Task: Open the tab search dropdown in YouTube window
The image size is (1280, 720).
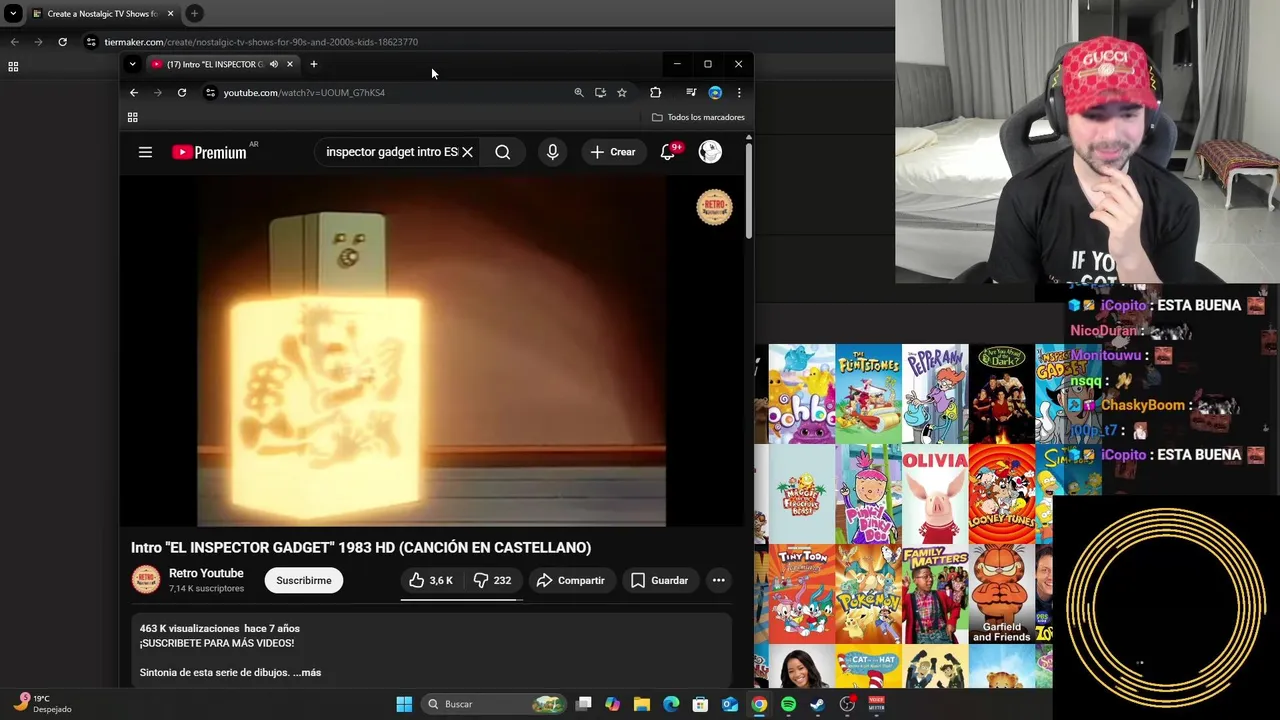Action: tap(132, 64)
